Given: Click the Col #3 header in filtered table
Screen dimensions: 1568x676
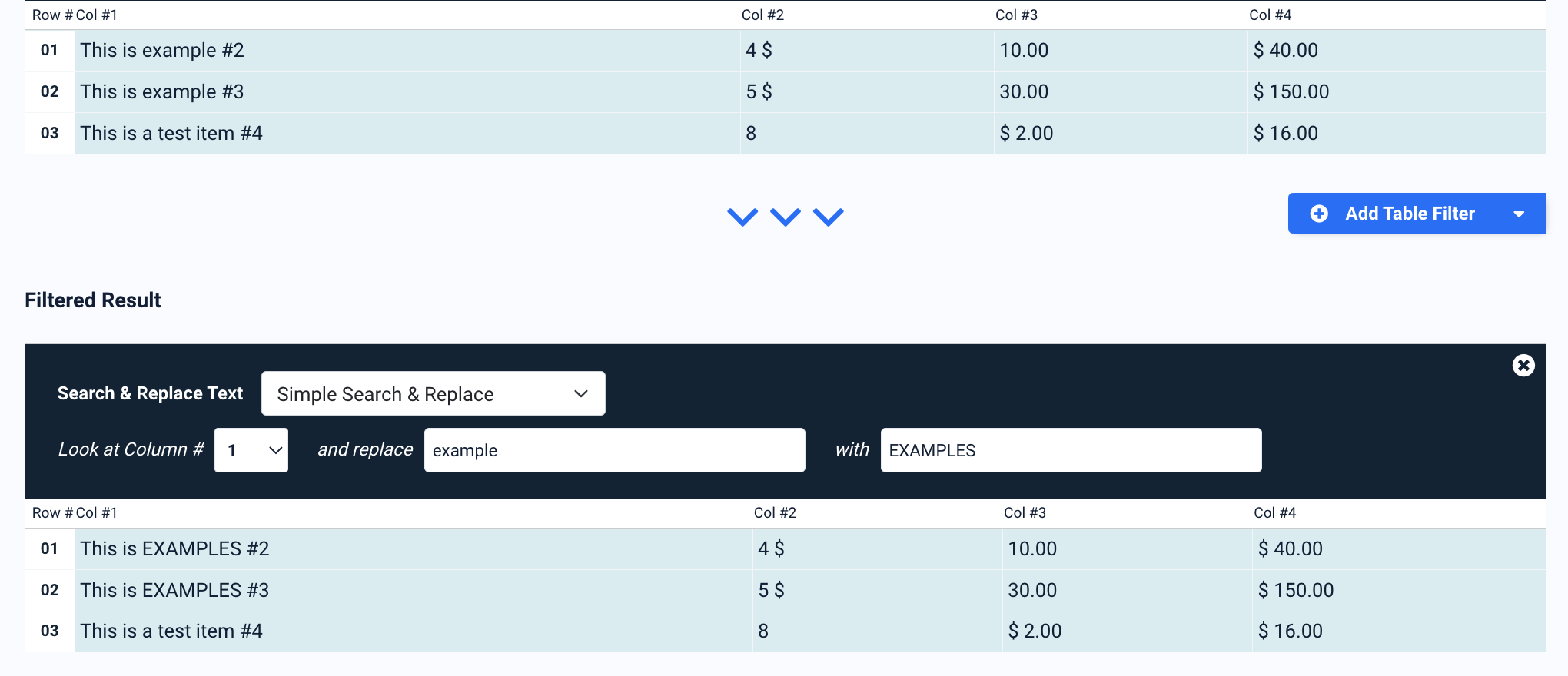Looking at the screenshot, I should (1025, 513).
